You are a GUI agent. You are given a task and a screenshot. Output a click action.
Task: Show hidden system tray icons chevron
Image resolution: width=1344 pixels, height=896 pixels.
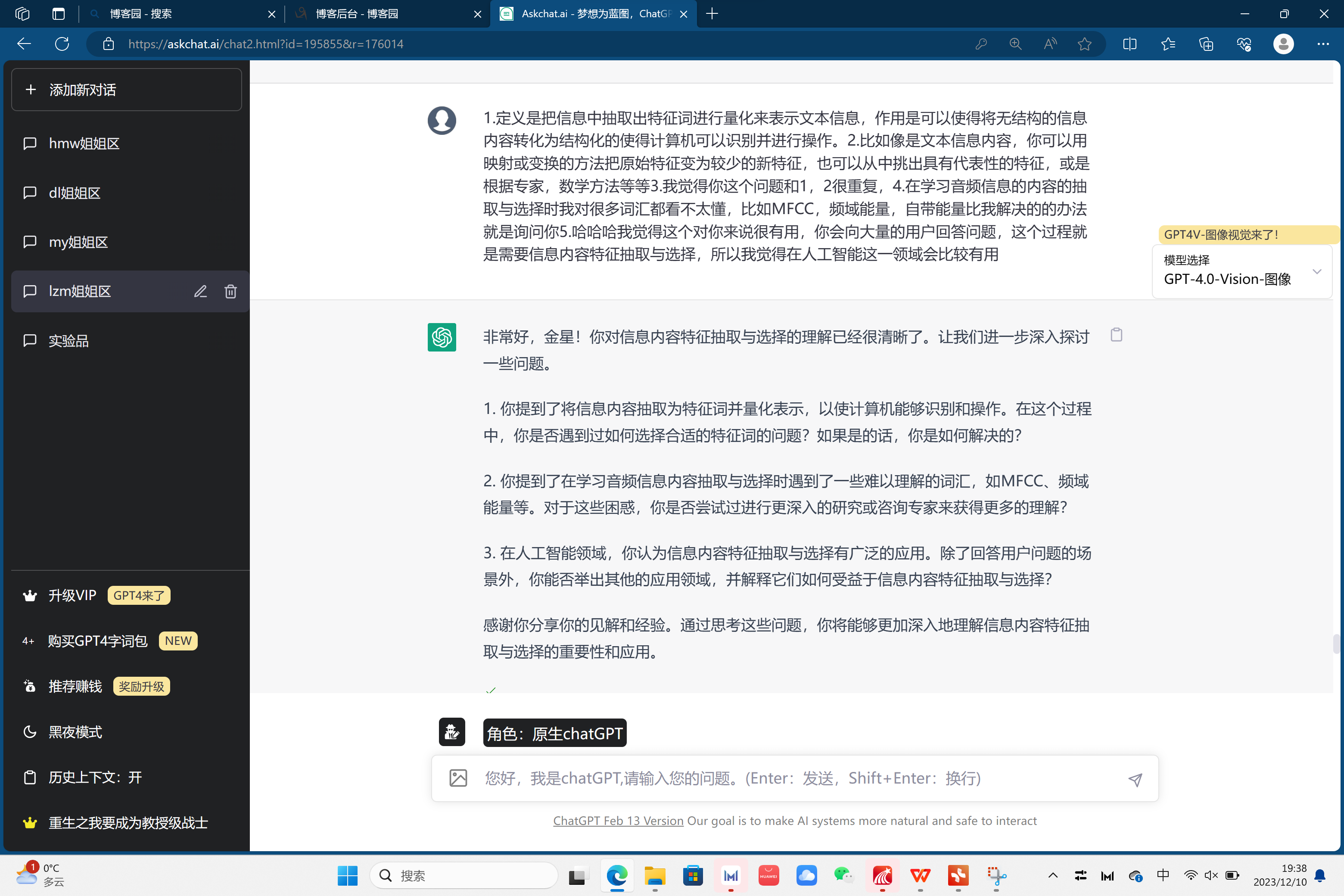1052,875
